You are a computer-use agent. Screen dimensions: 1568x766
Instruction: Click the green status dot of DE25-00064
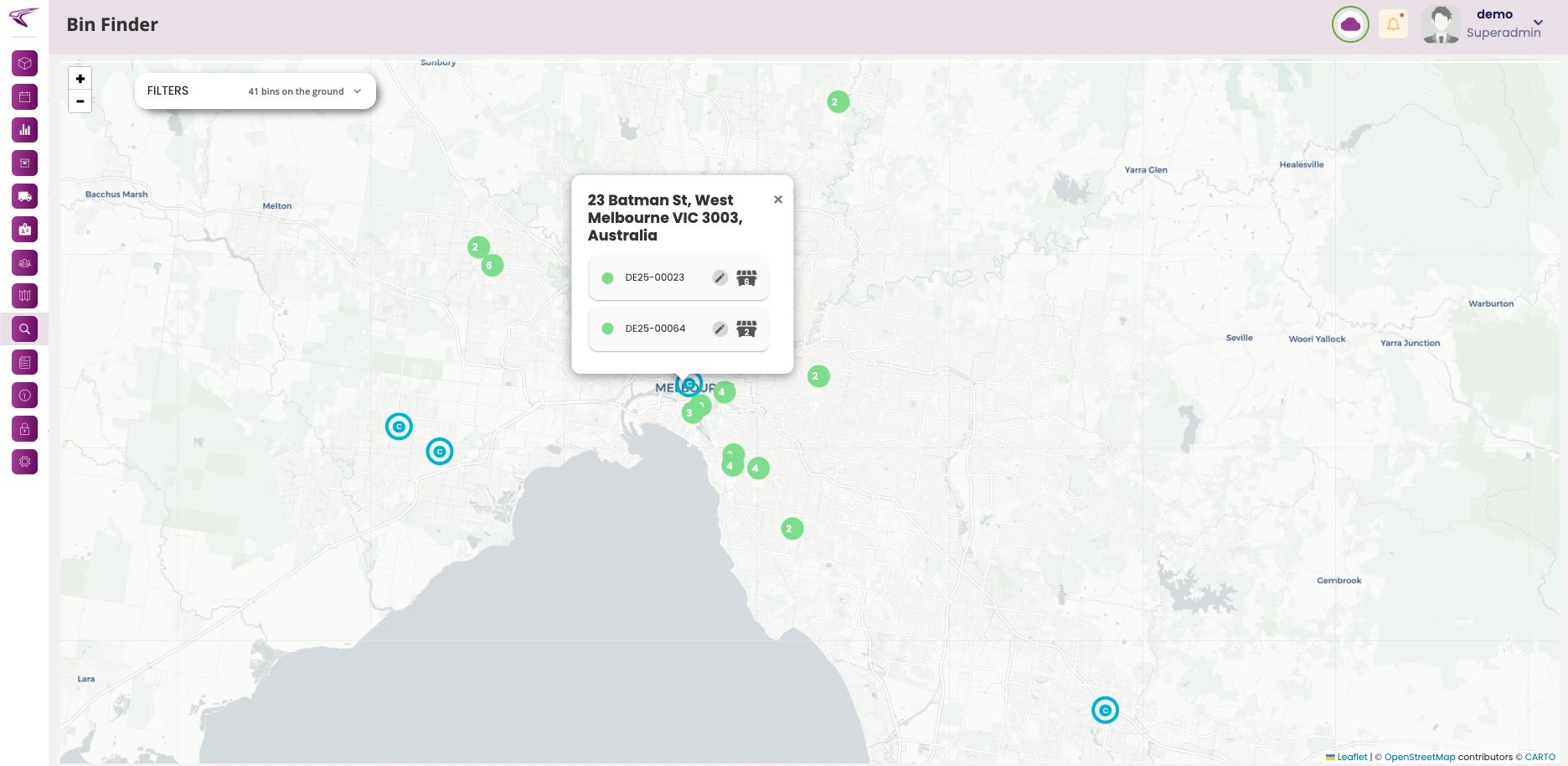(x=607, y=329)
